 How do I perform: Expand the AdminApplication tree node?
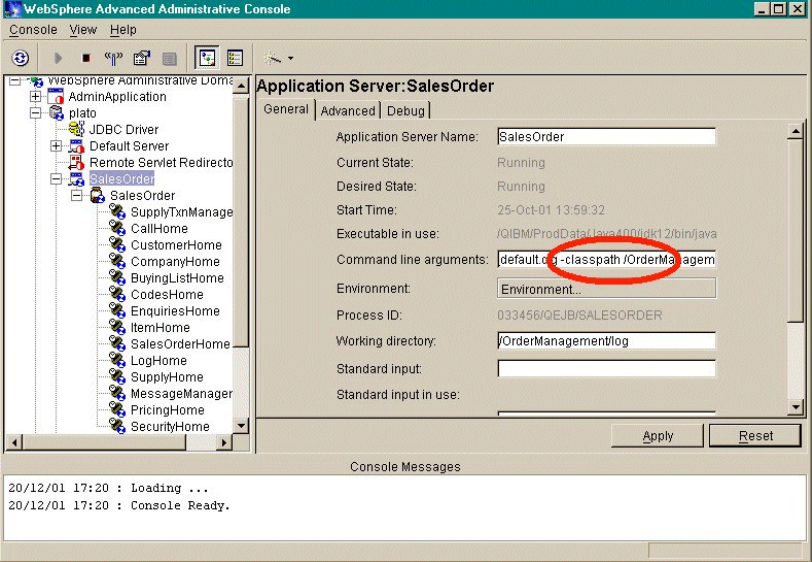click(35, 96)
